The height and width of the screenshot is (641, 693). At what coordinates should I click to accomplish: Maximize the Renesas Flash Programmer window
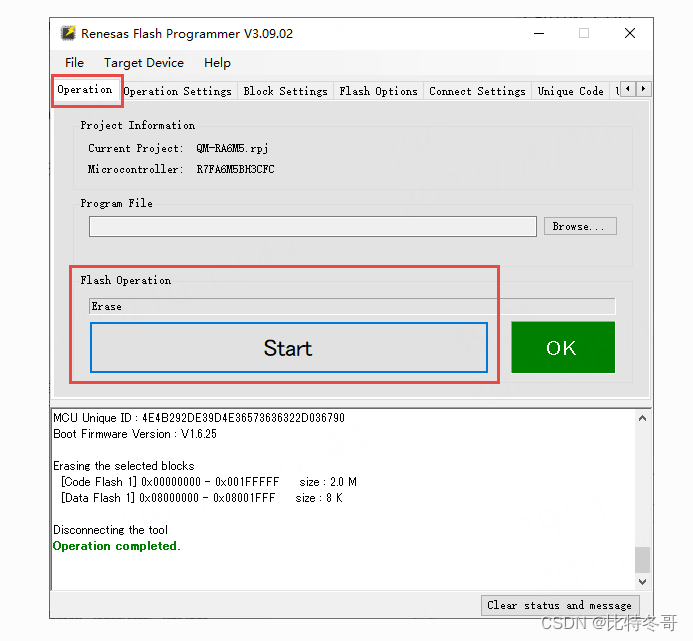(584, 33)
